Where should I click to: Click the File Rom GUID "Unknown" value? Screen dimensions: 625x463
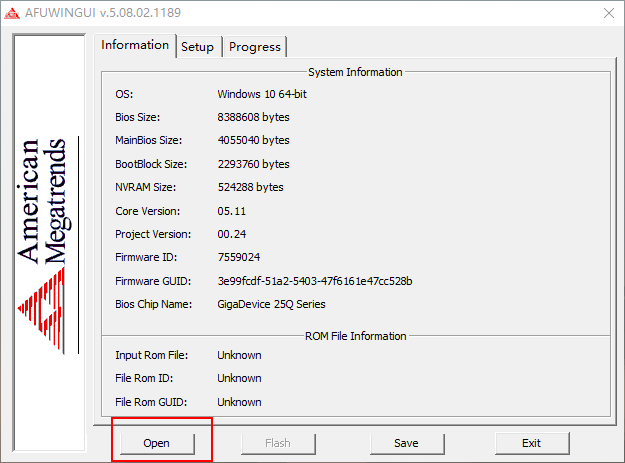[x=239, y=402]
